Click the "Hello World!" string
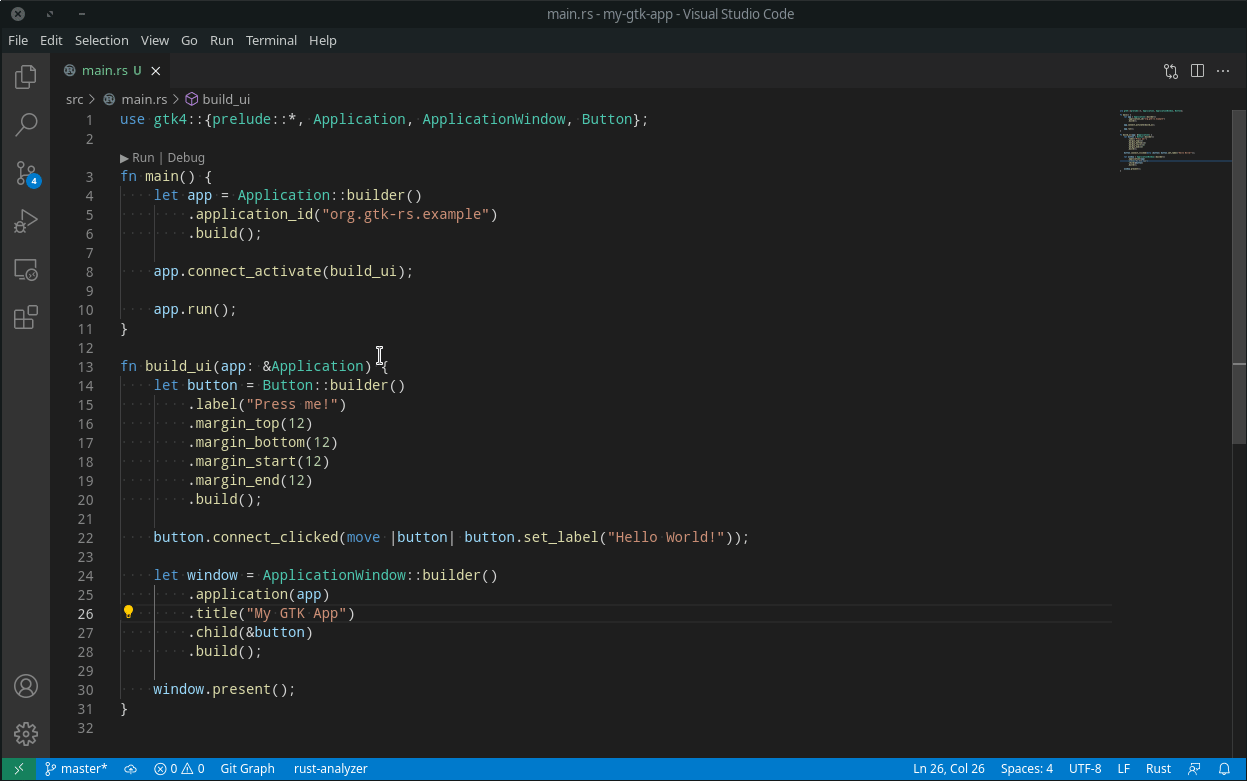This screenshot has width=1247, height=781. (666, 538)
